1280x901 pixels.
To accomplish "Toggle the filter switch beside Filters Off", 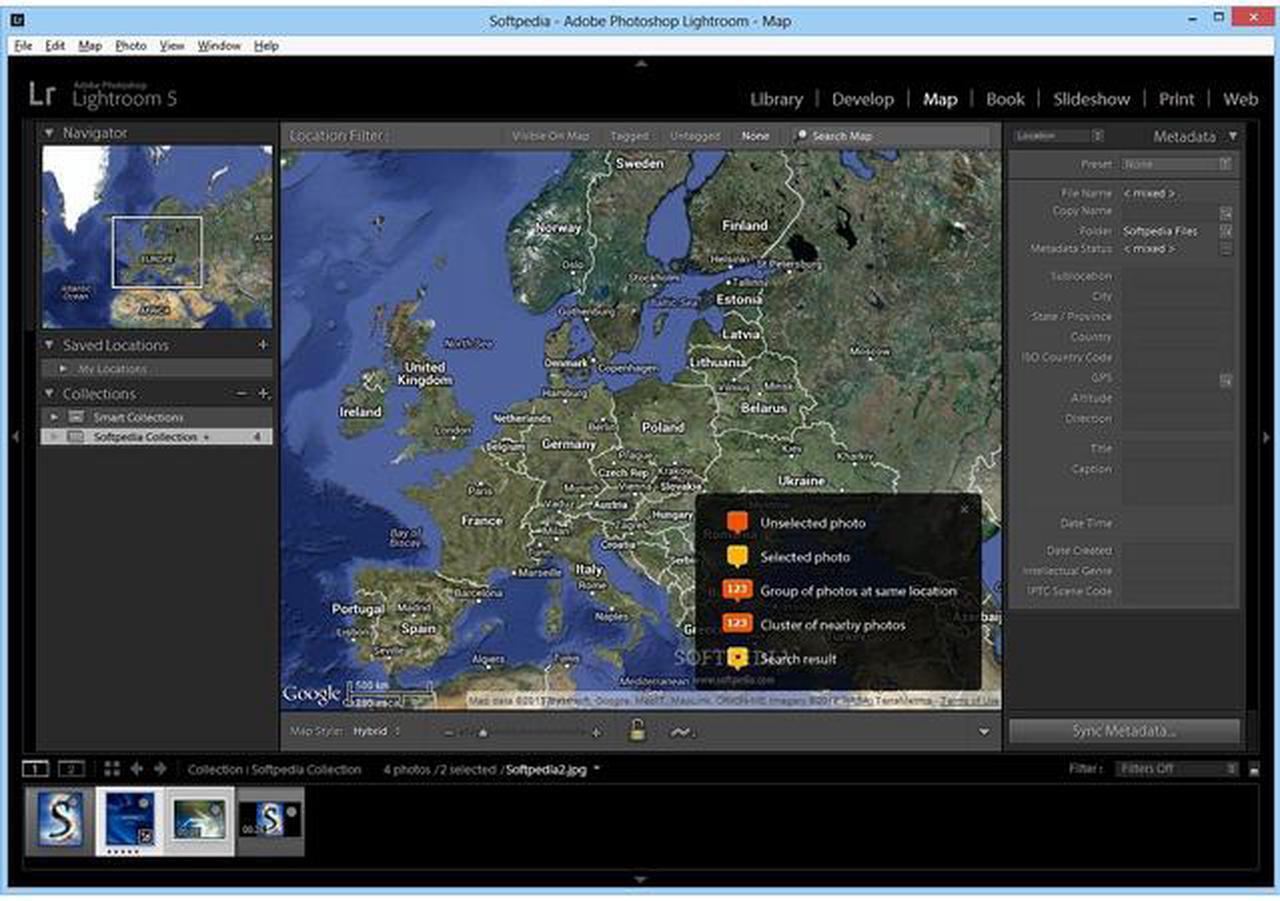I will (1254, 769).
